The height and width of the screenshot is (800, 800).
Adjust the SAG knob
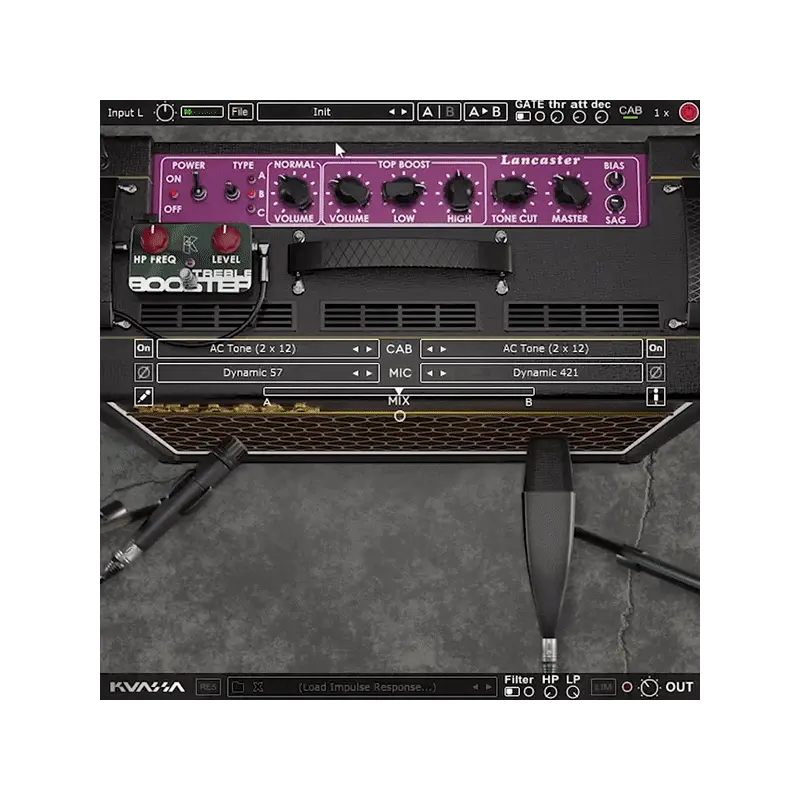[x=615, y=204]
